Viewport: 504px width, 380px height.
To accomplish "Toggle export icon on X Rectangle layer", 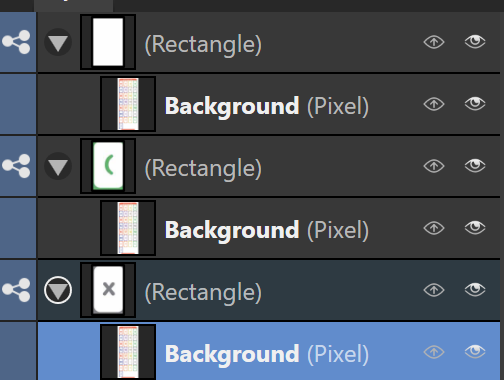I will tap(434, 290).
